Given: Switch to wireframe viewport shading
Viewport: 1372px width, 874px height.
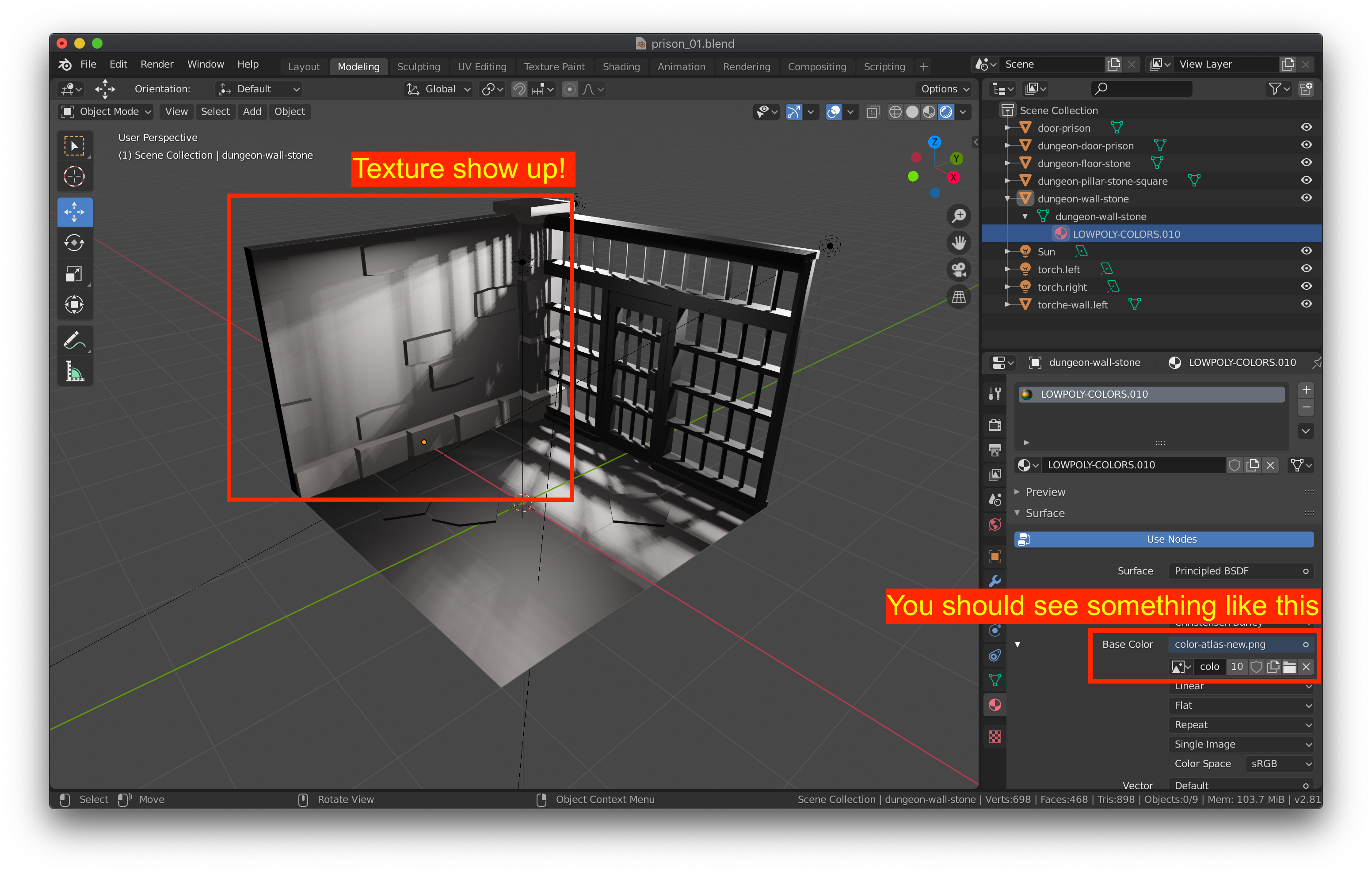Looking at the screenshot, I should coord(895,112).
